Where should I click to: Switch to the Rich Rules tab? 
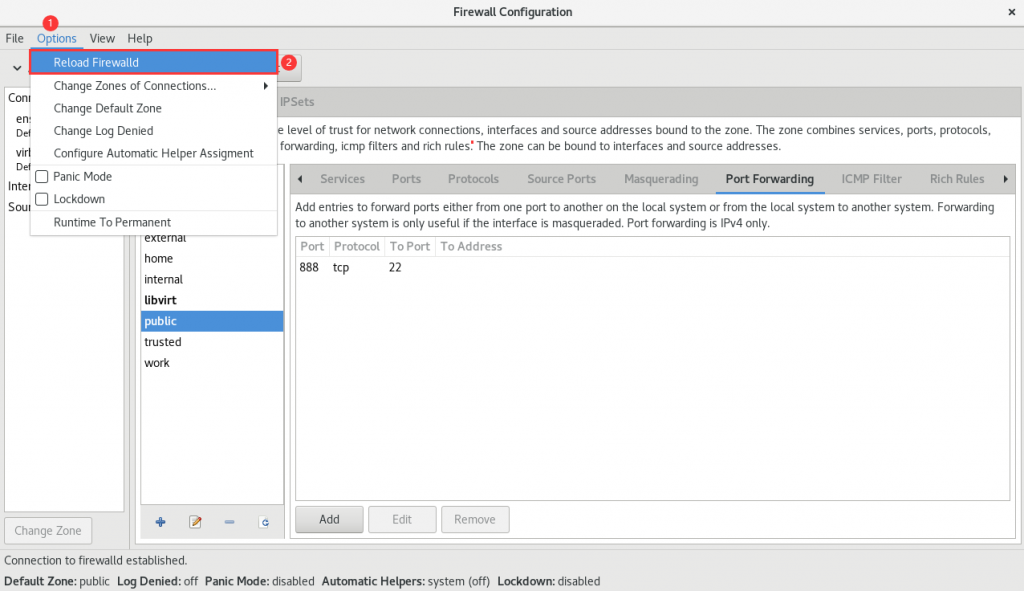coord(956,179)
